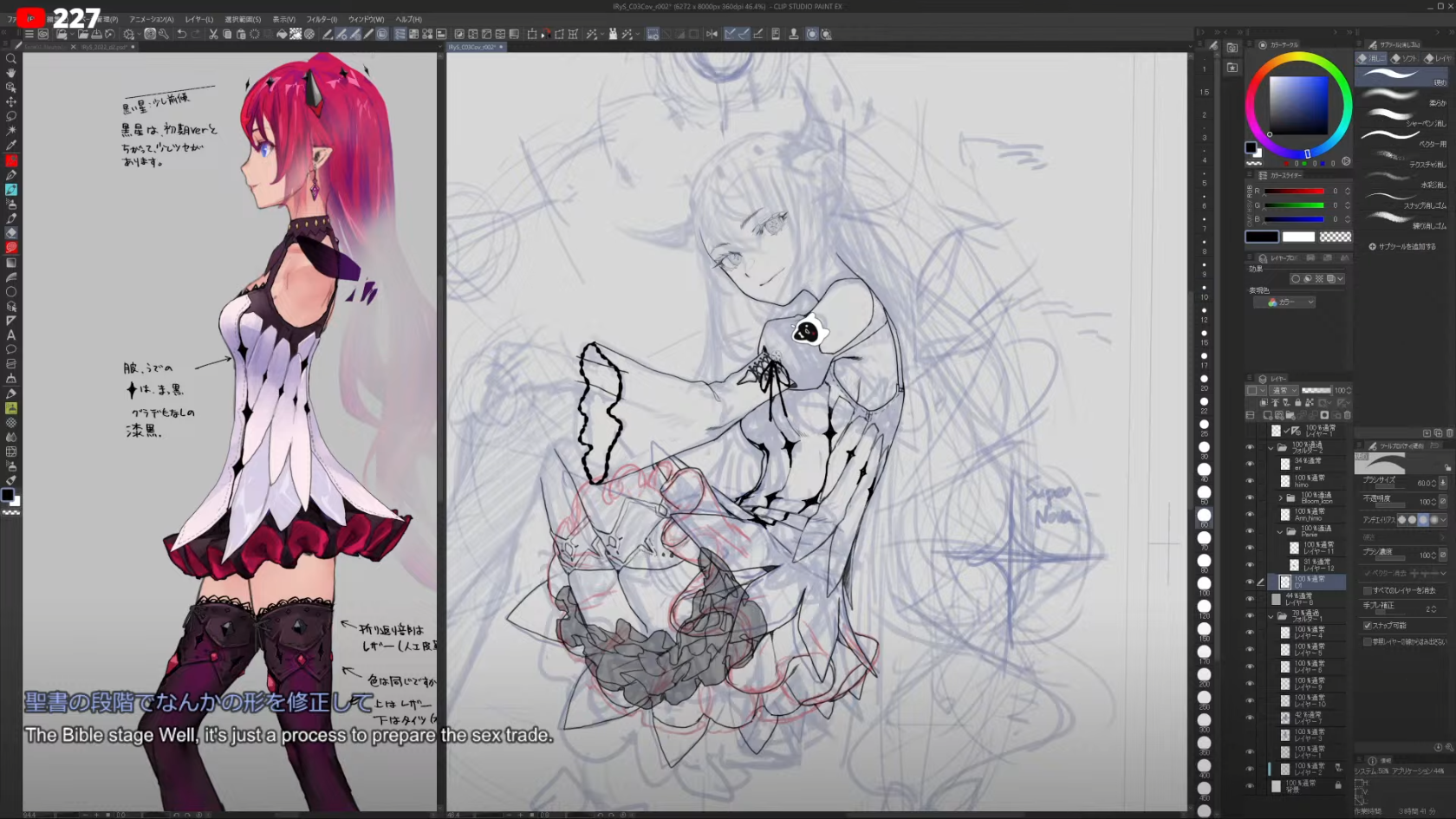Select the Zoom magnifier tool
1456x819 pixels.
pos(11,59)
